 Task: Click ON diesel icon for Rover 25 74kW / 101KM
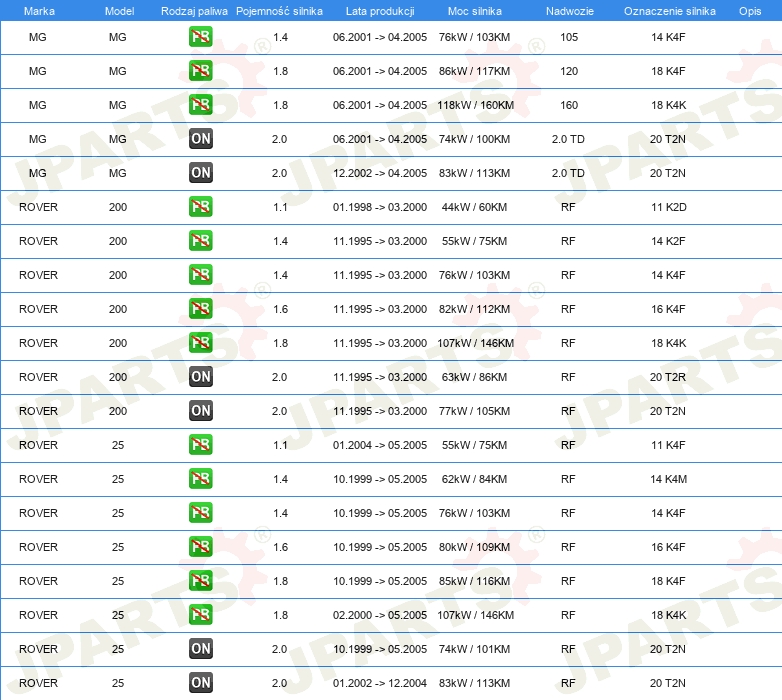point(200,649)
